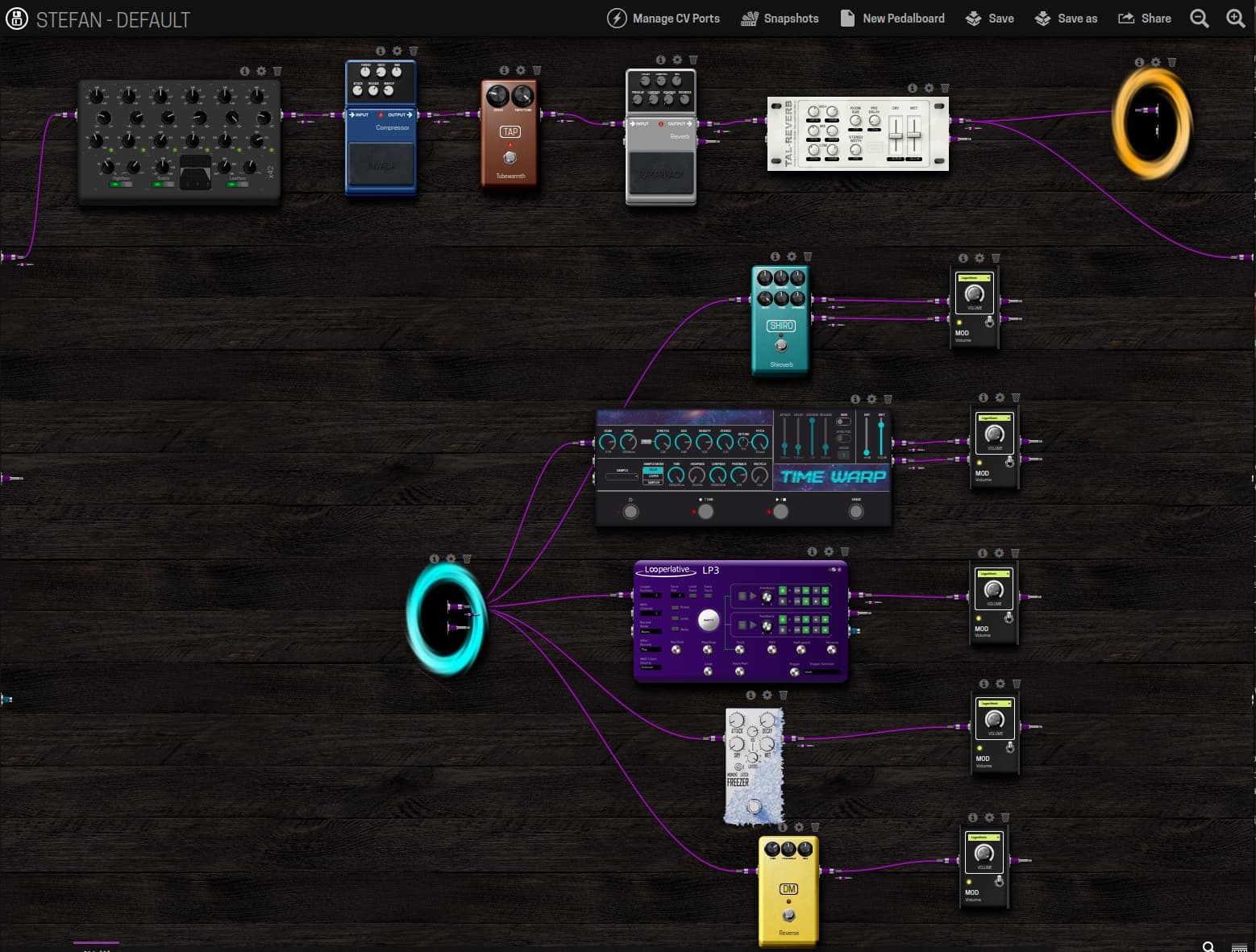Click the Share button

click(x=1145, y=19)
